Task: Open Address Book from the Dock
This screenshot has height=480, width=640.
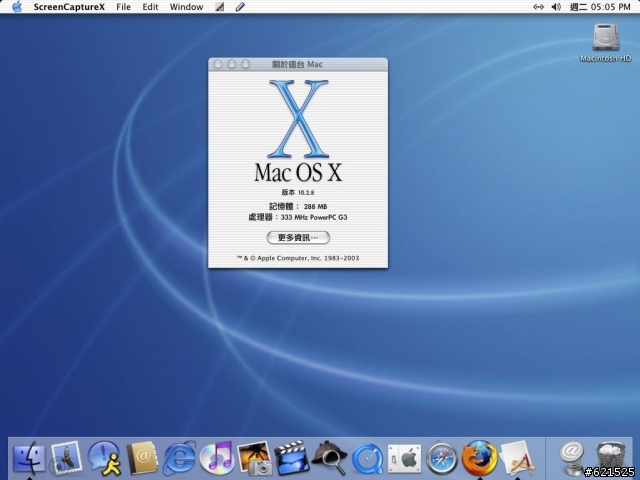Action: [142, 458]
